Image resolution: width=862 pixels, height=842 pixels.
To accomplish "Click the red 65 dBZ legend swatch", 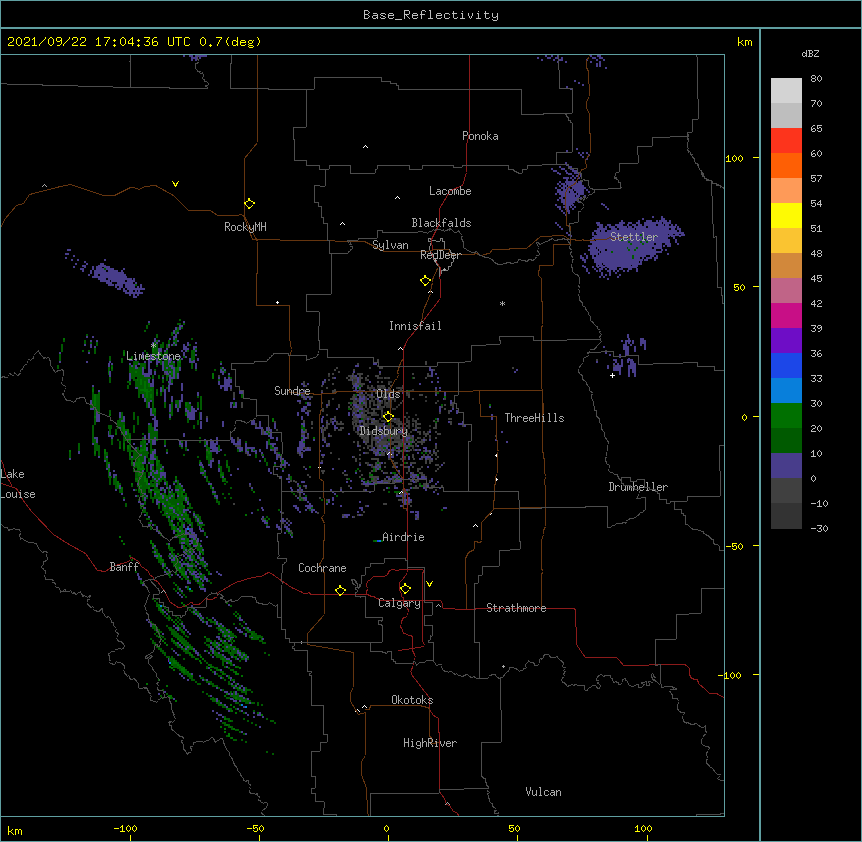I will coord(786,140).
